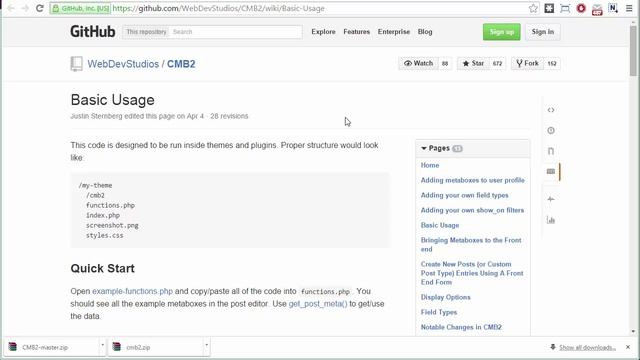Click the scrollbar down arrow
This screenshot has height=360, width=640.
coord(633,332)
